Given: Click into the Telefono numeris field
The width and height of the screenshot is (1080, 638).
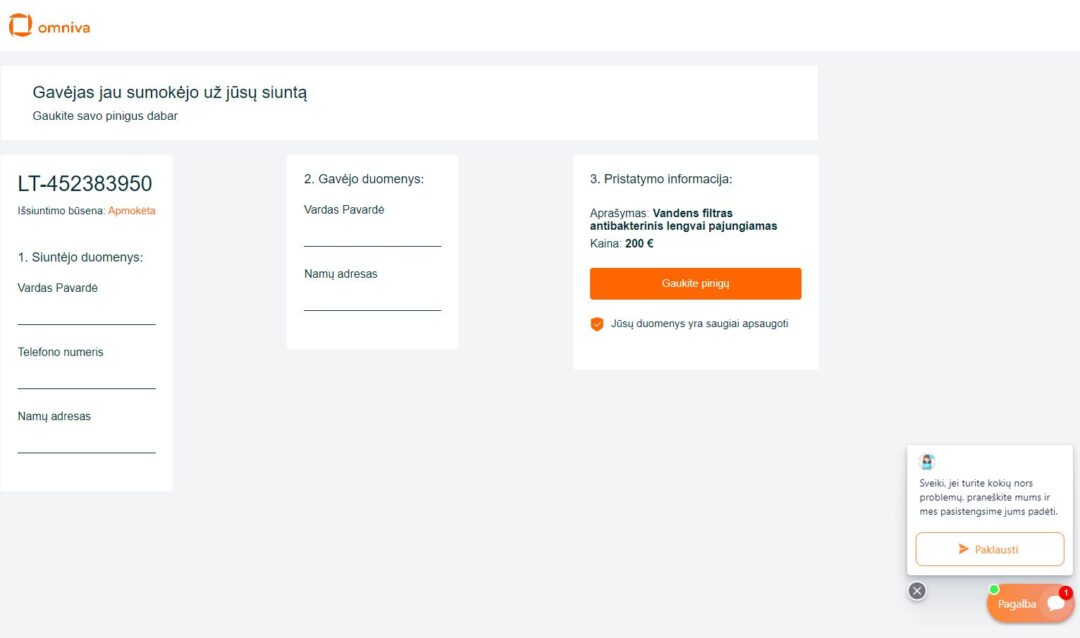Looking at the screenshot, I should (87, 378).
